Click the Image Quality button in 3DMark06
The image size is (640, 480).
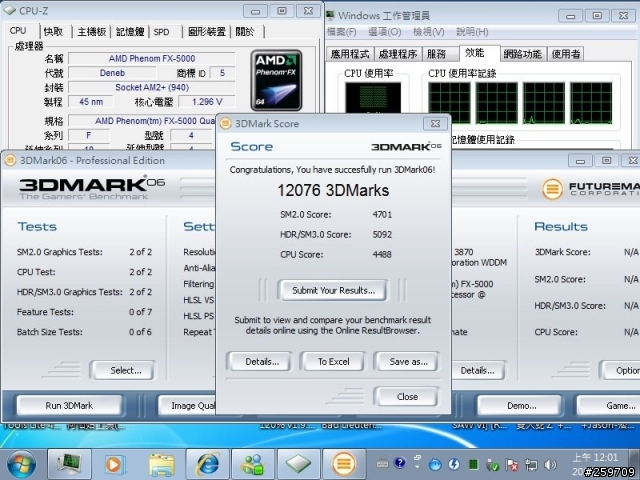(187, 406)
